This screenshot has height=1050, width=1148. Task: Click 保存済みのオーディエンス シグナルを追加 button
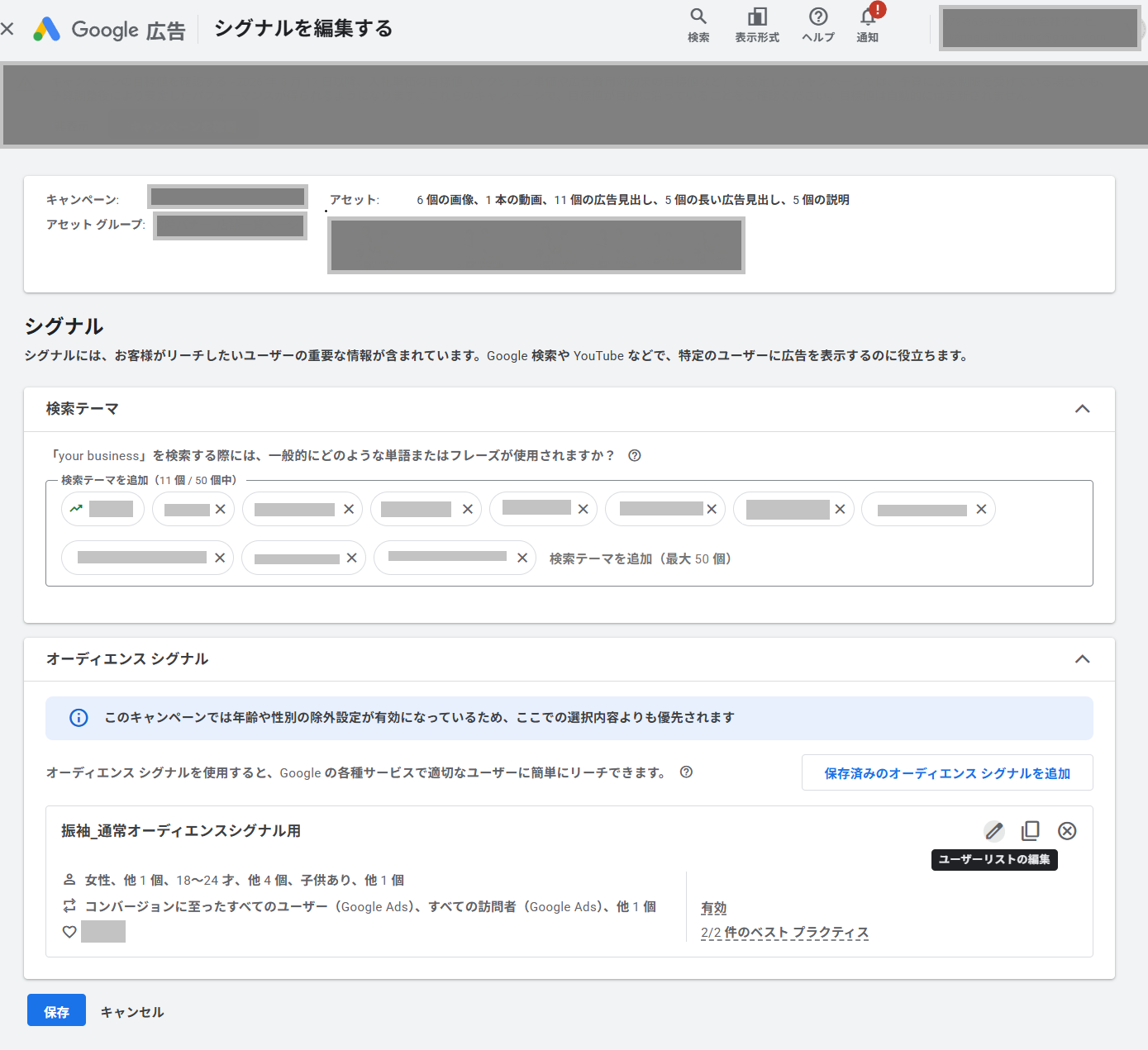(947, 773)
